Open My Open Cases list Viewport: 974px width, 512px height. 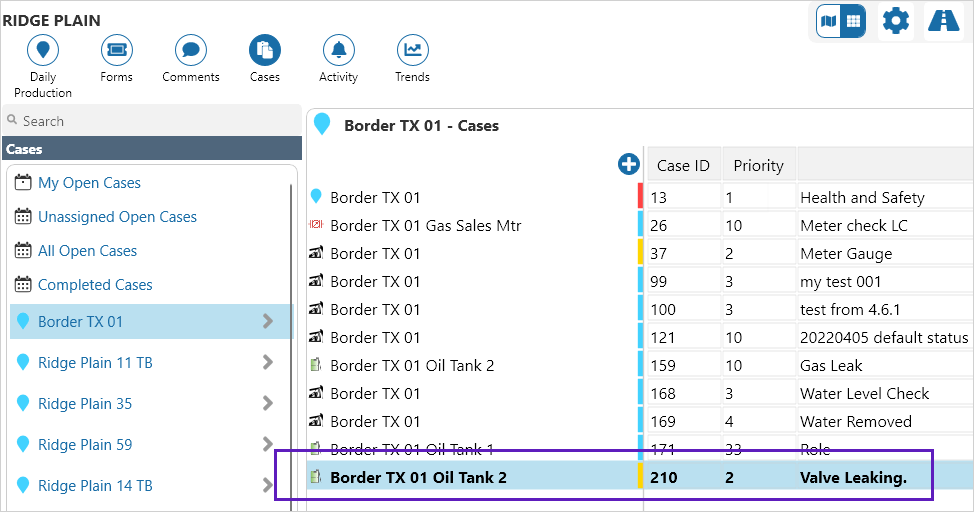click(x=89, y=183)
